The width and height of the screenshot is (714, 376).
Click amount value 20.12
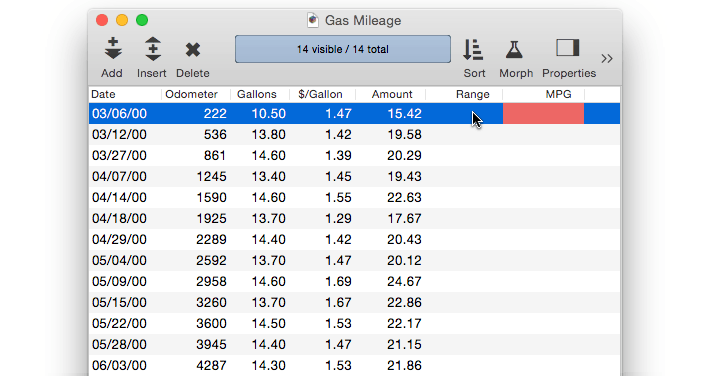(404, 260)
